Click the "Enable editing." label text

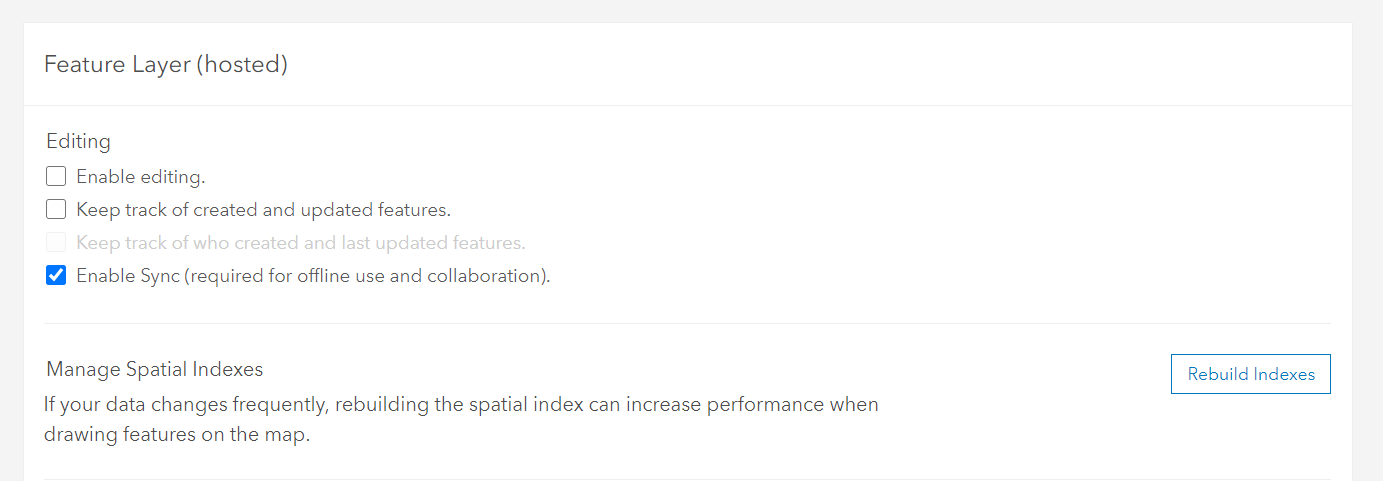point(140,177)
